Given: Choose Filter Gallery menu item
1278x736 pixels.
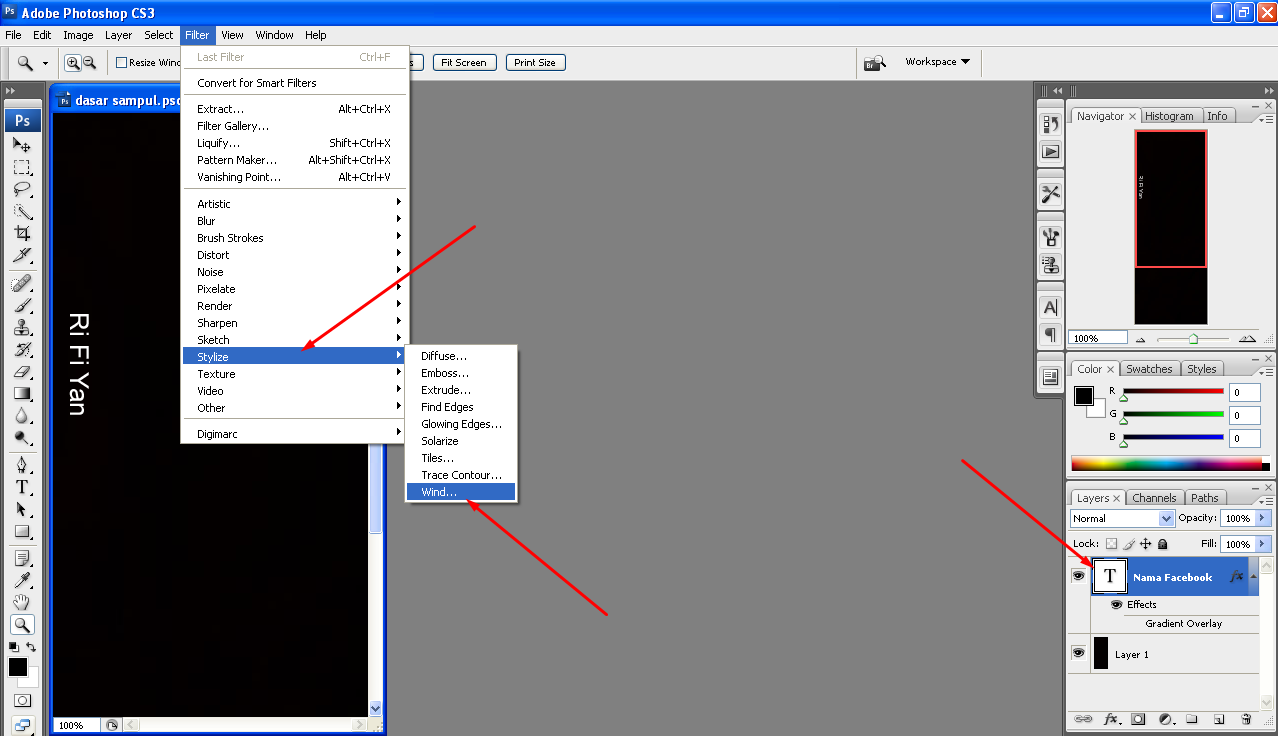Looking at the screenshot, I should tap(295, 126).
